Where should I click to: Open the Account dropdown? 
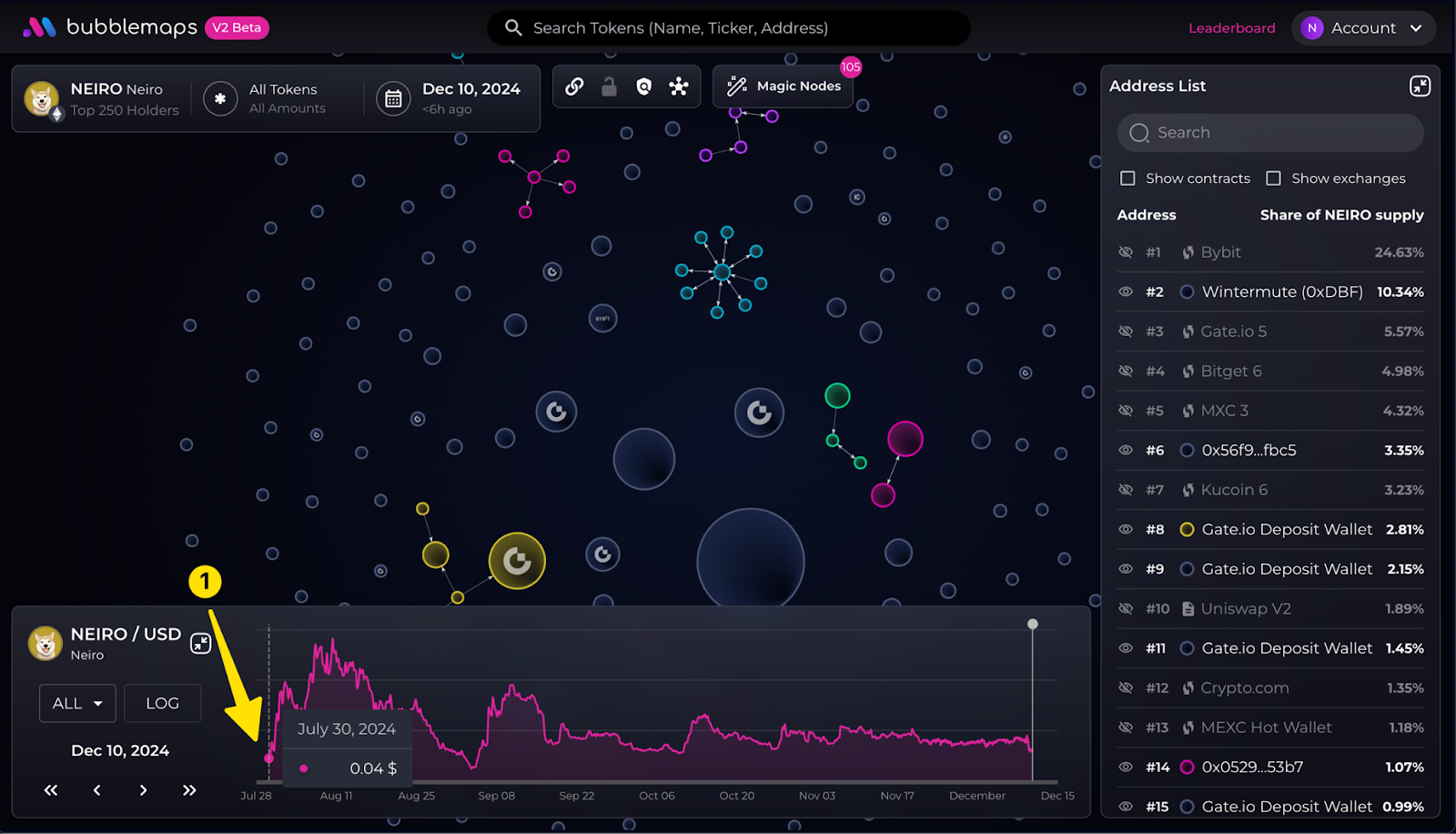coord(1363,27)
